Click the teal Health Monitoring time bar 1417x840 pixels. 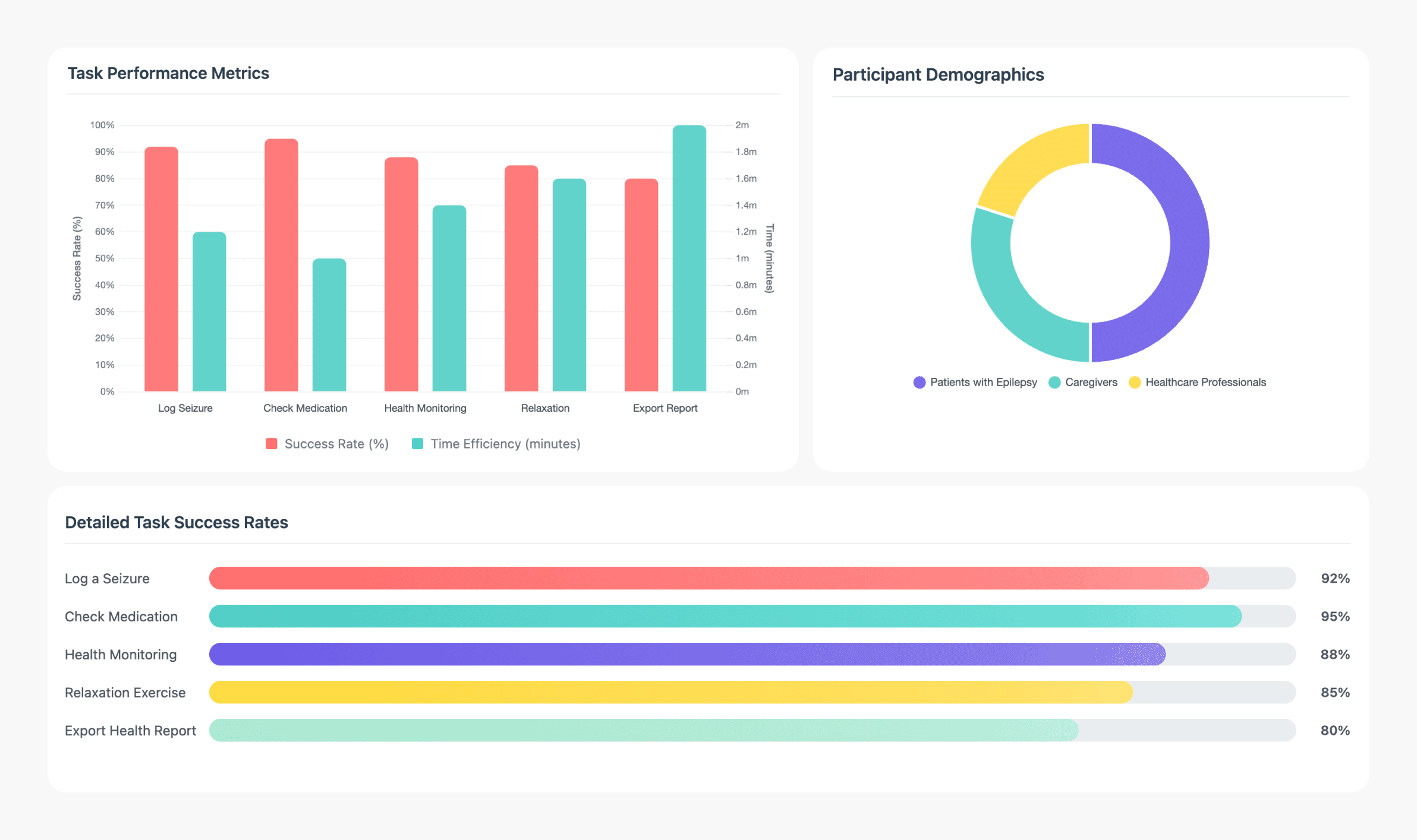(x=449, y=297)
